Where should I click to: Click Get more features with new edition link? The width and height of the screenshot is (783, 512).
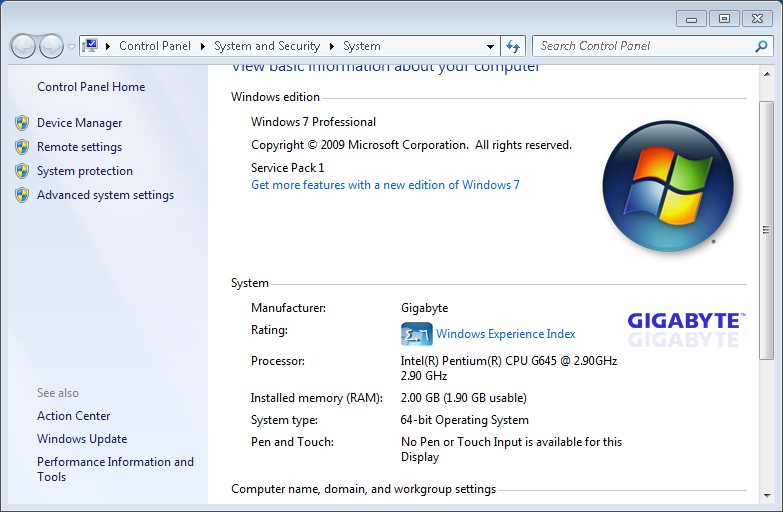click(385, 185)
